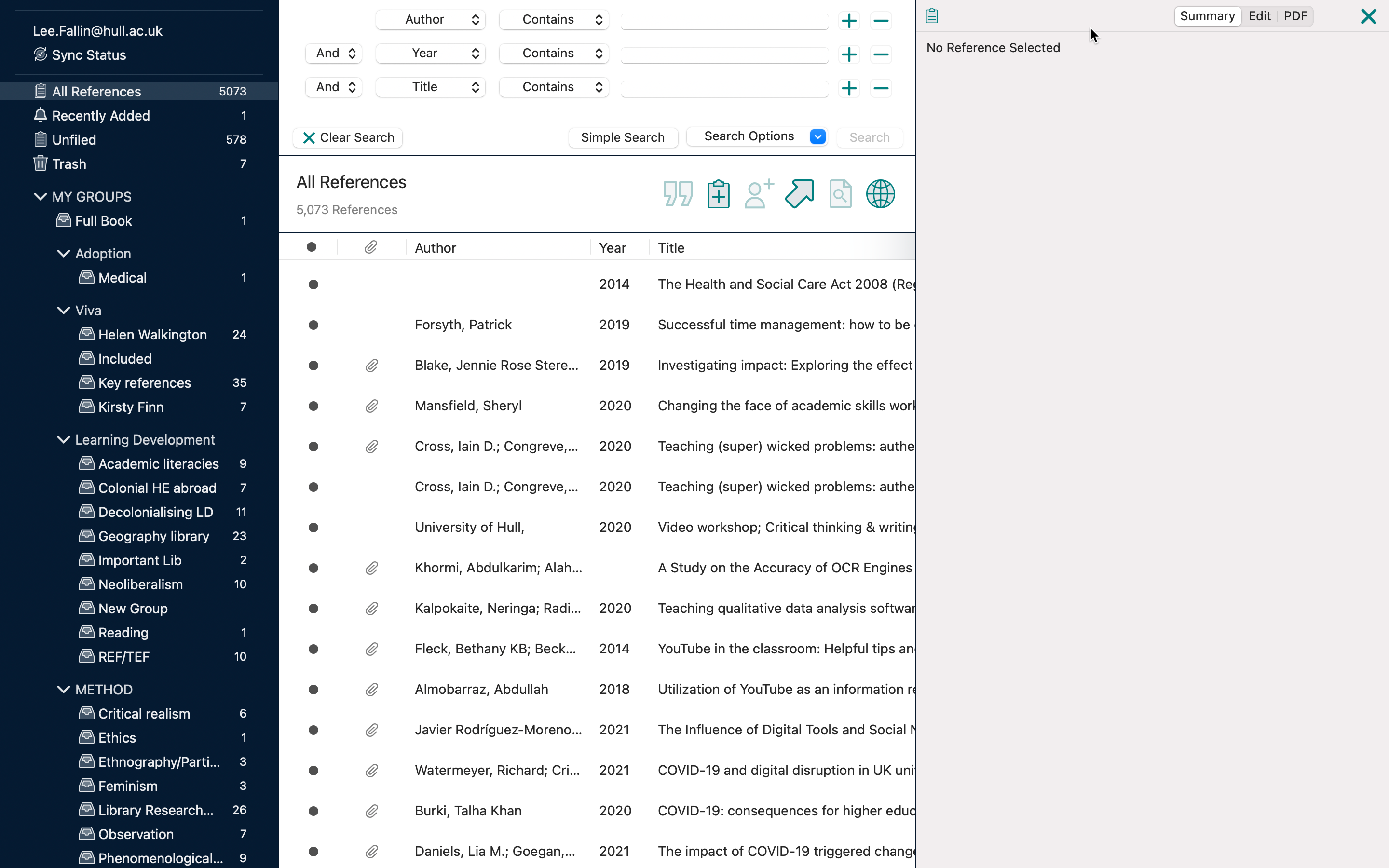Click read status column header dot
1389x868 pixels.
312,247
